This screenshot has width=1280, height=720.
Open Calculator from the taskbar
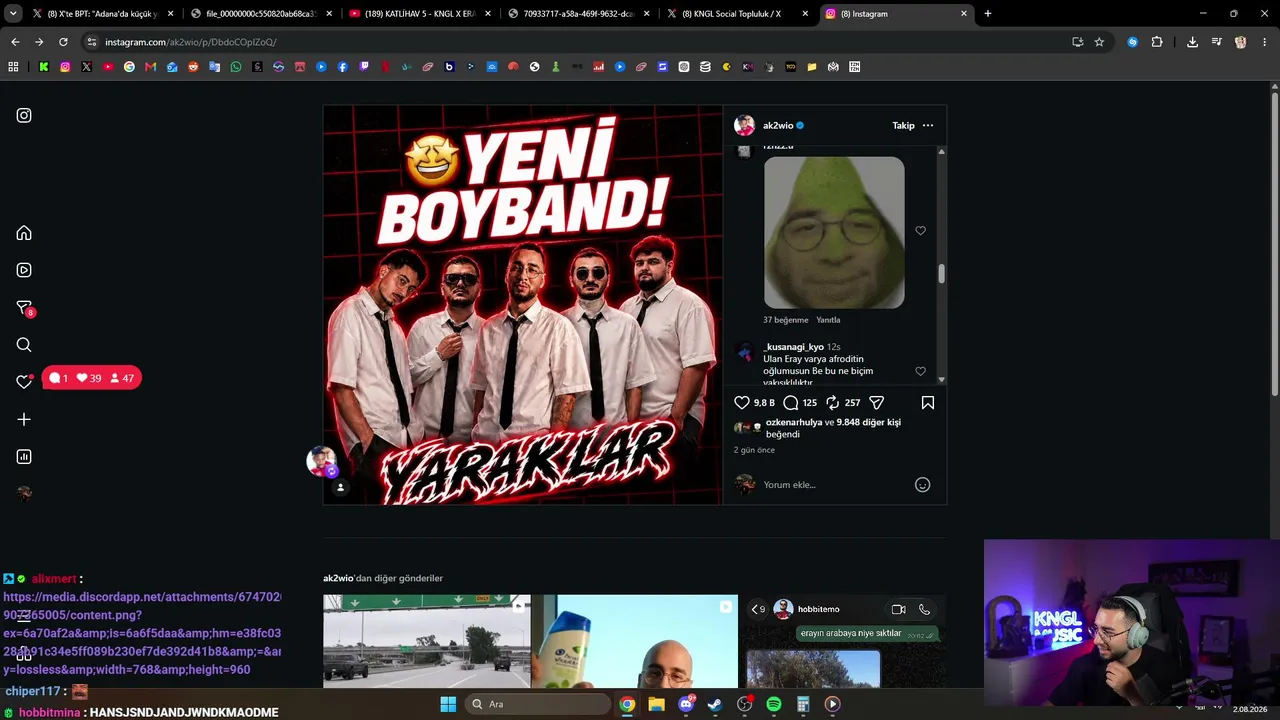pyautogui.click(x=803, y=704)
